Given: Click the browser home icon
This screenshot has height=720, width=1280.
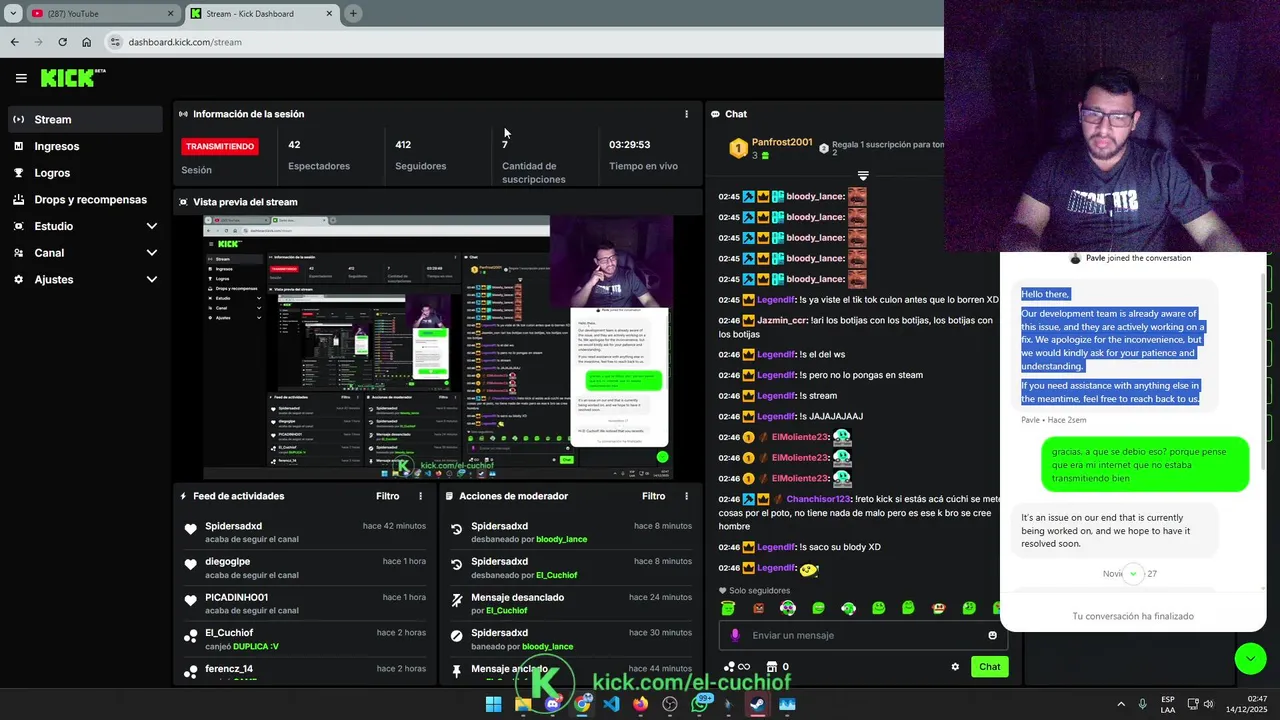Looking at the screenshot, I should pyautogui.click(x=87, y=42).
